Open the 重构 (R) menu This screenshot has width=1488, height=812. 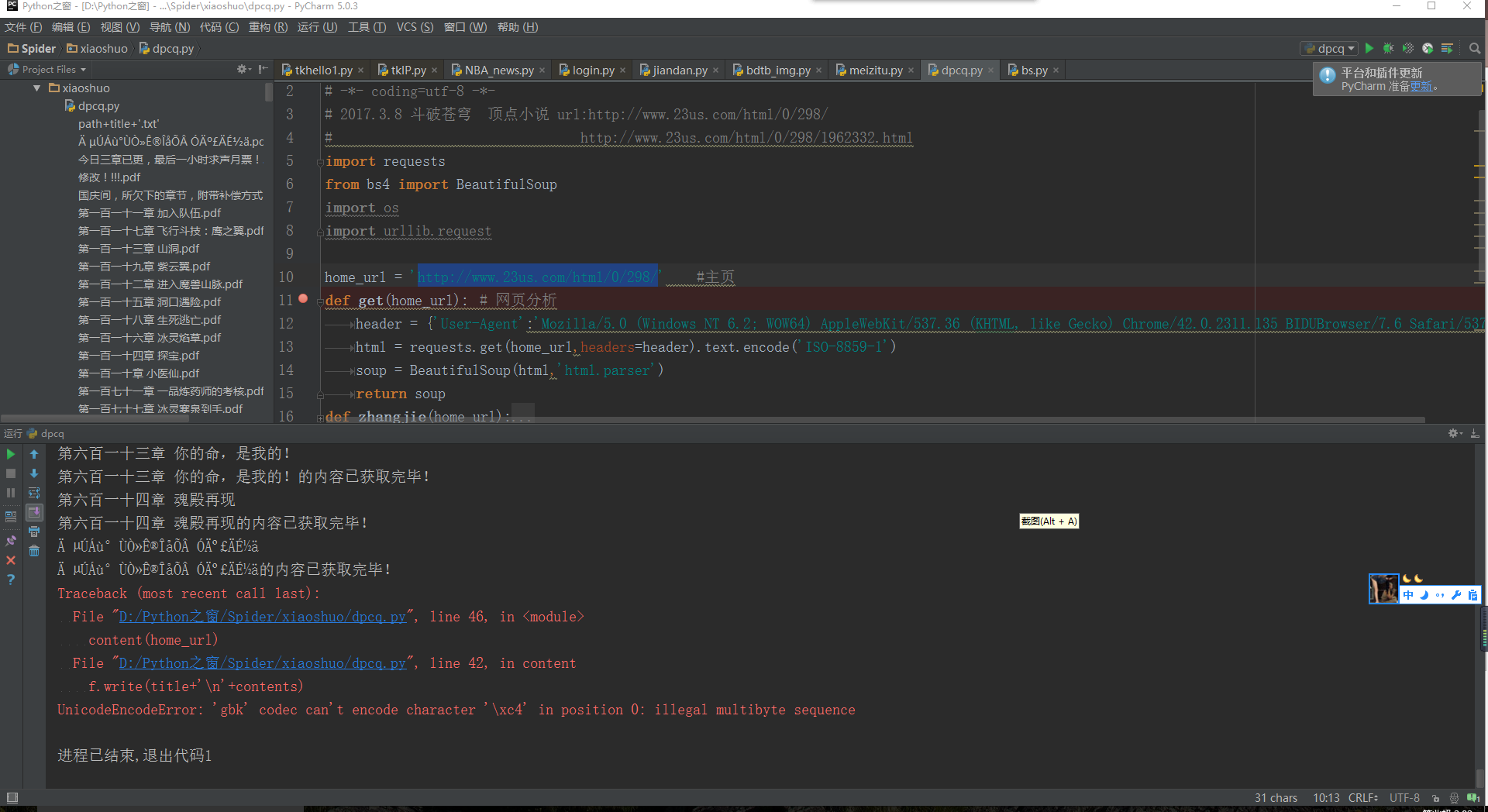[268, 27]
